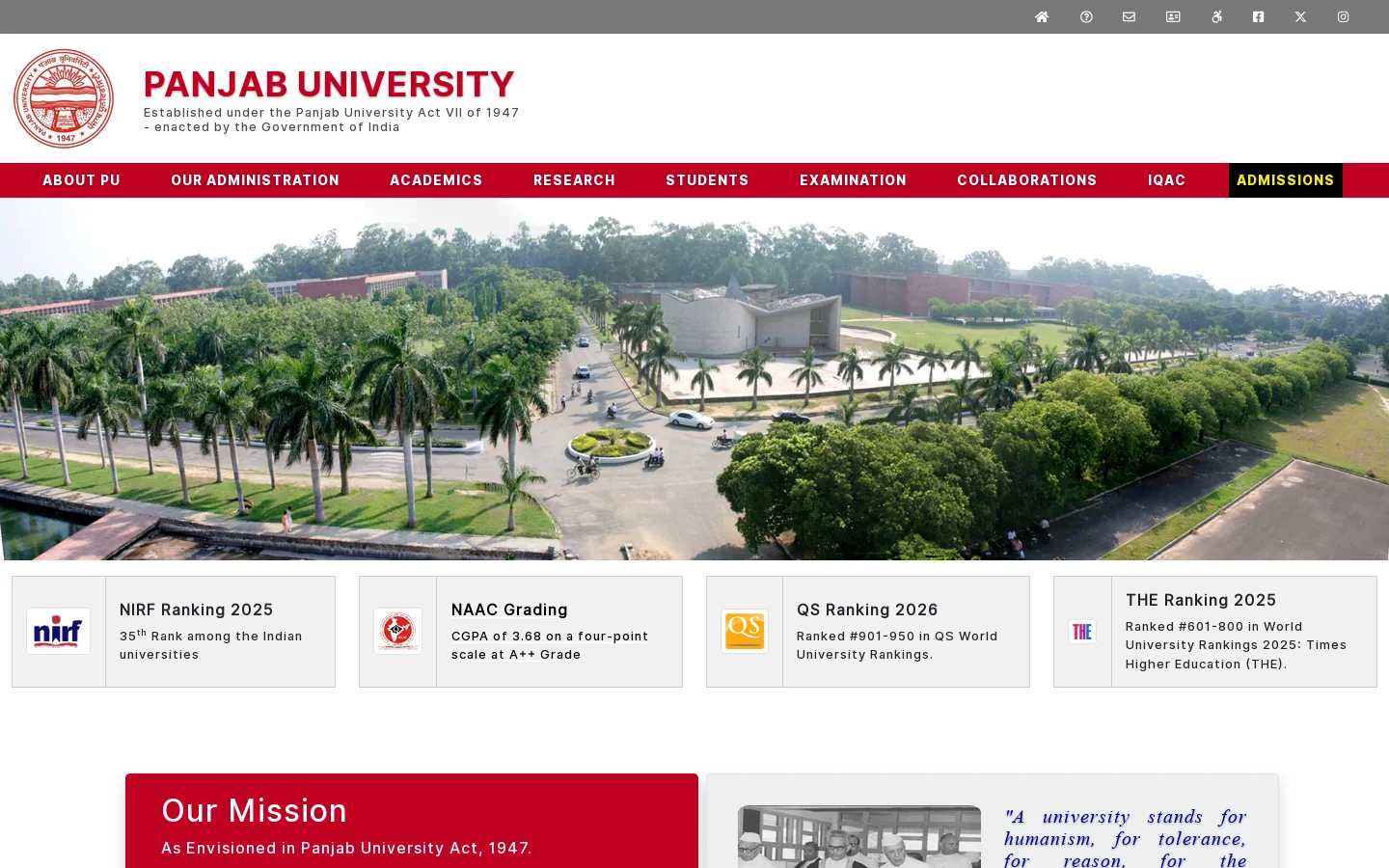Click the Our Mission heading
Screen dimensions: 1389x868
click(x=255, y=811)
